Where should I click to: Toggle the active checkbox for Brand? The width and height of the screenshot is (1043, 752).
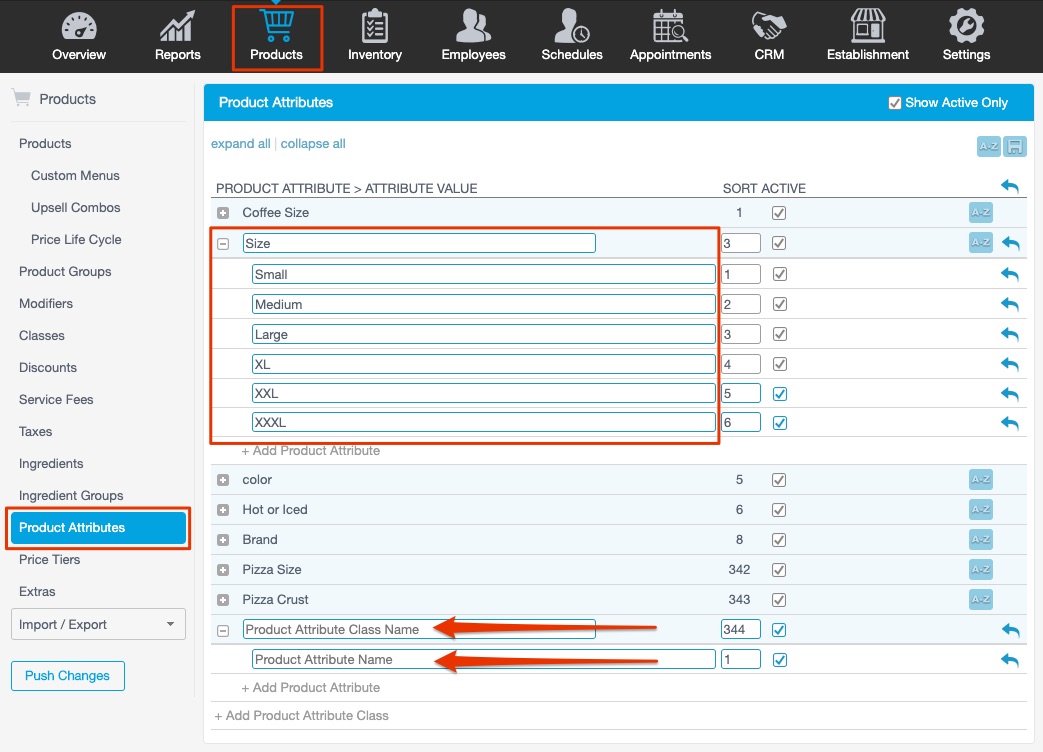coord(779,539)
